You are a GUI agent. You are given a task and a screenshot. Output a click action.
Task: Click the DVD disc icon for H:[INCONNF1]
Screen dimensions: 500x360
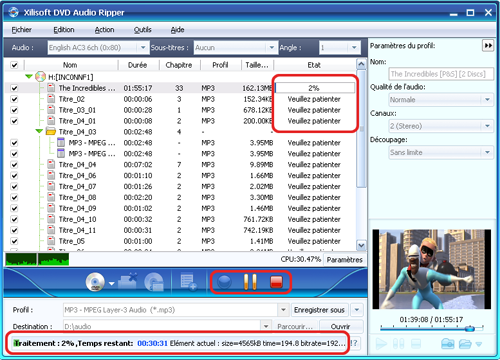(40, 77)
